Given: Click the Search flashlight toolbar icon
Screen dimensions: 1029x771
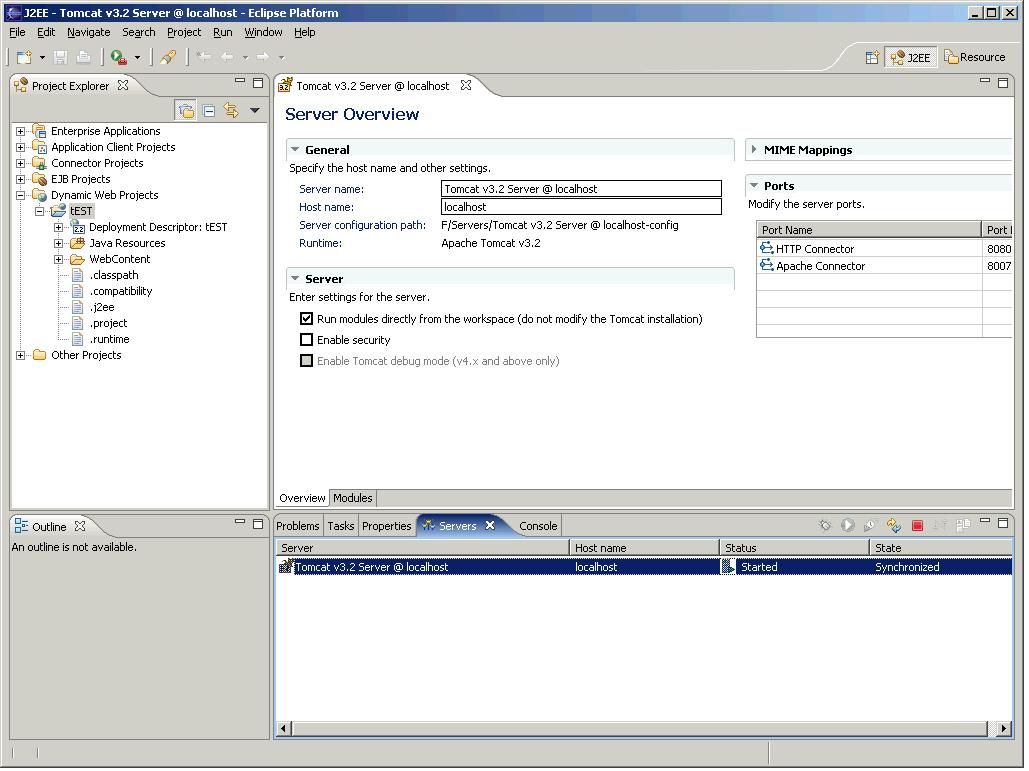Looking at the screenshot, I should tap(169, 58).
